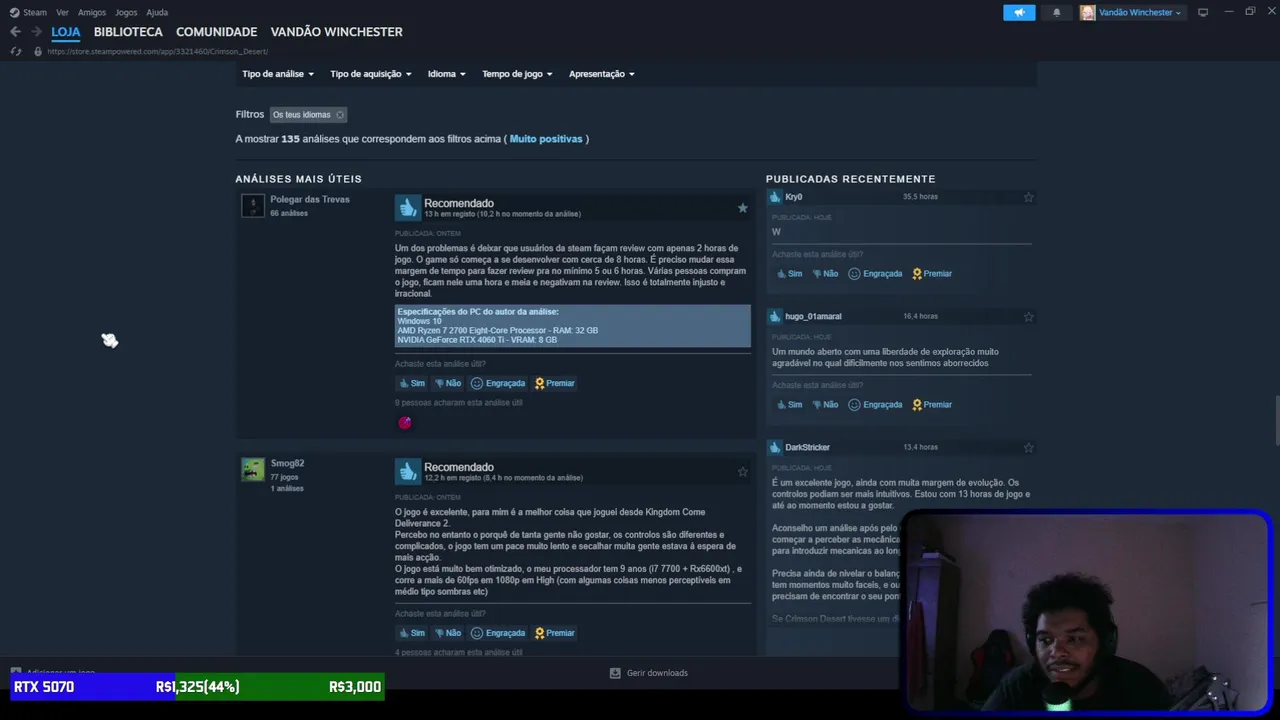1280x720 pixels.
Task: Toggle the star on Polegar das Trevas review
Action: click(x=742, y=208)
